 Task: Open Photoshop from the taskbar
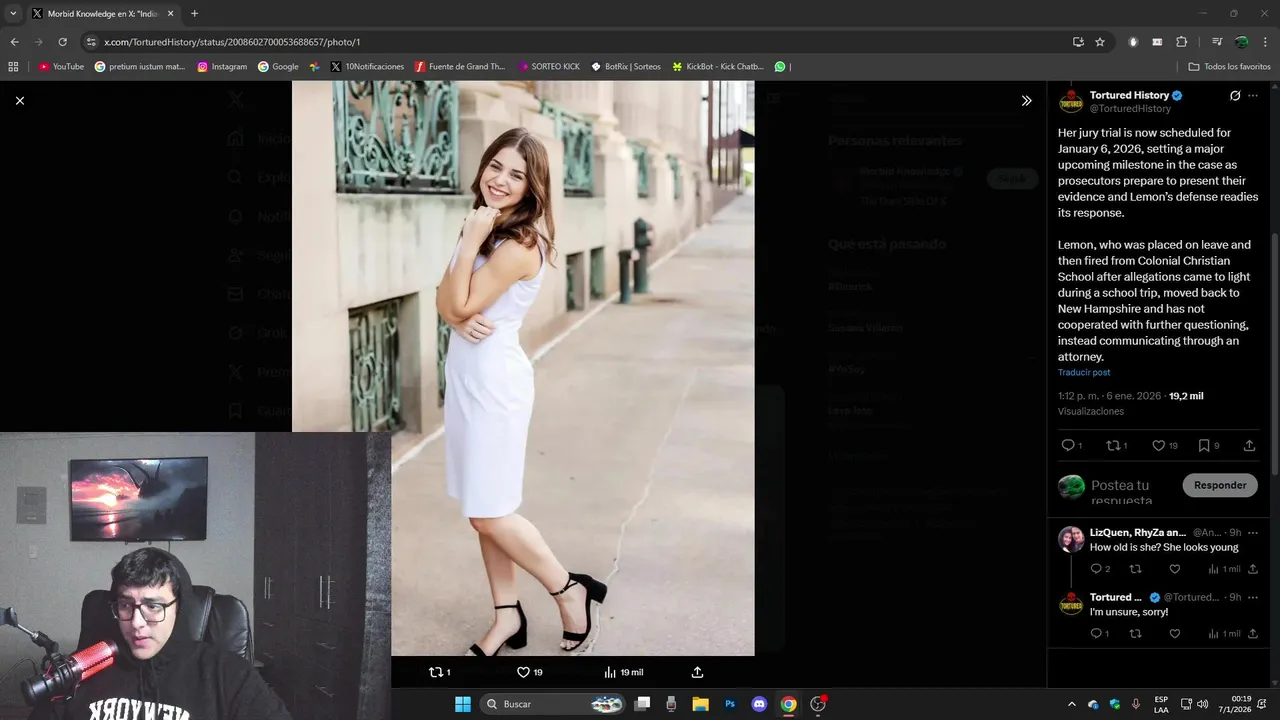(x=730, y=704)
